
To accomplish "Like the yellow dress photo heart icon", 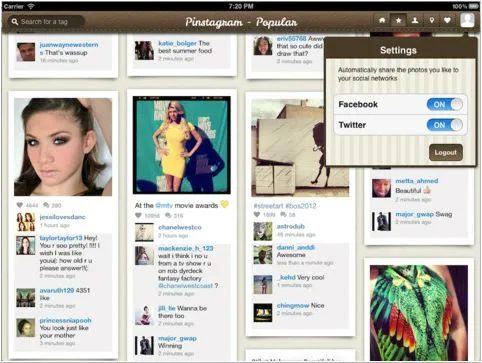I will (138, 216).
